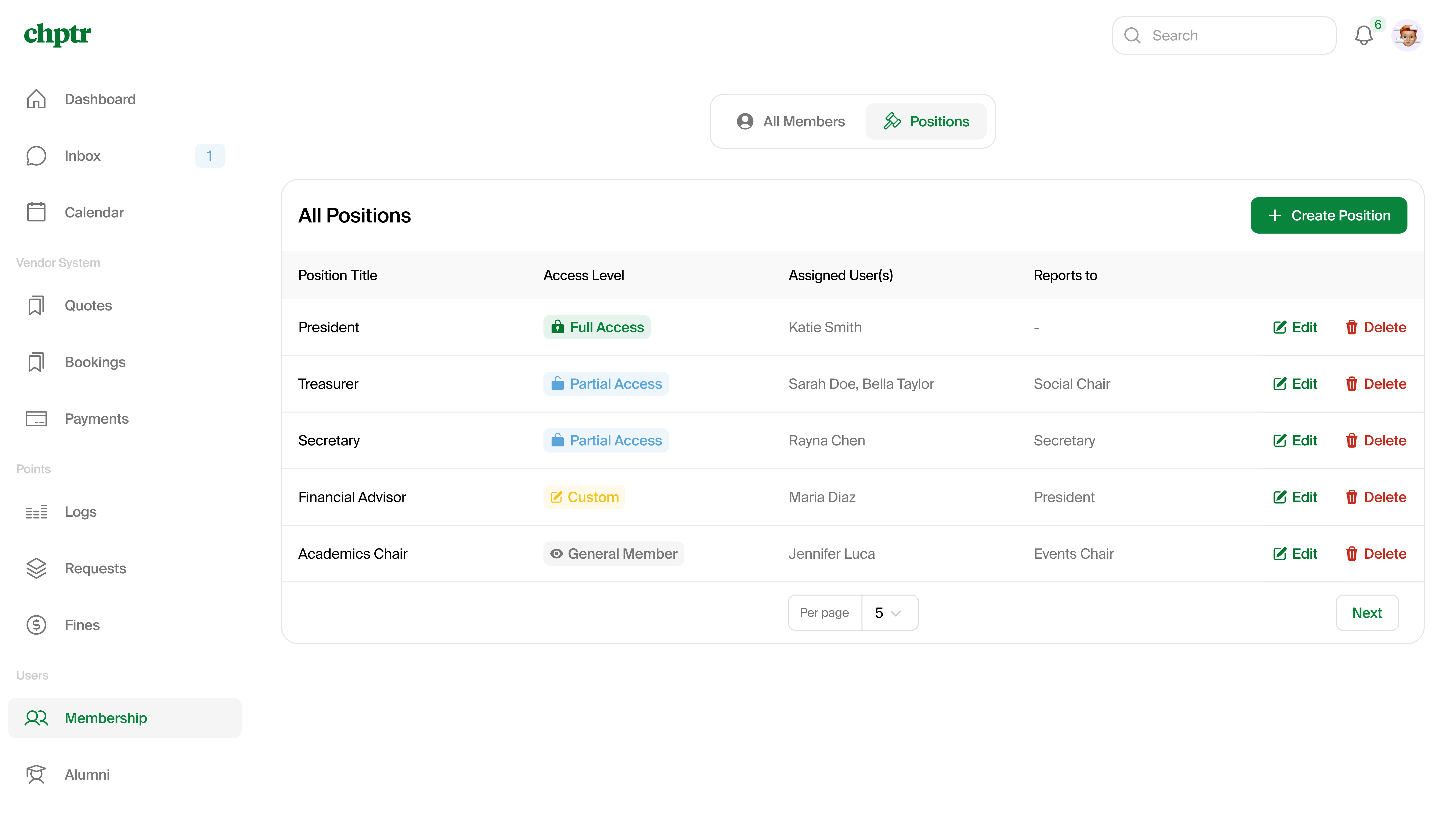Click the lock icon in Full Access badge

557,327
